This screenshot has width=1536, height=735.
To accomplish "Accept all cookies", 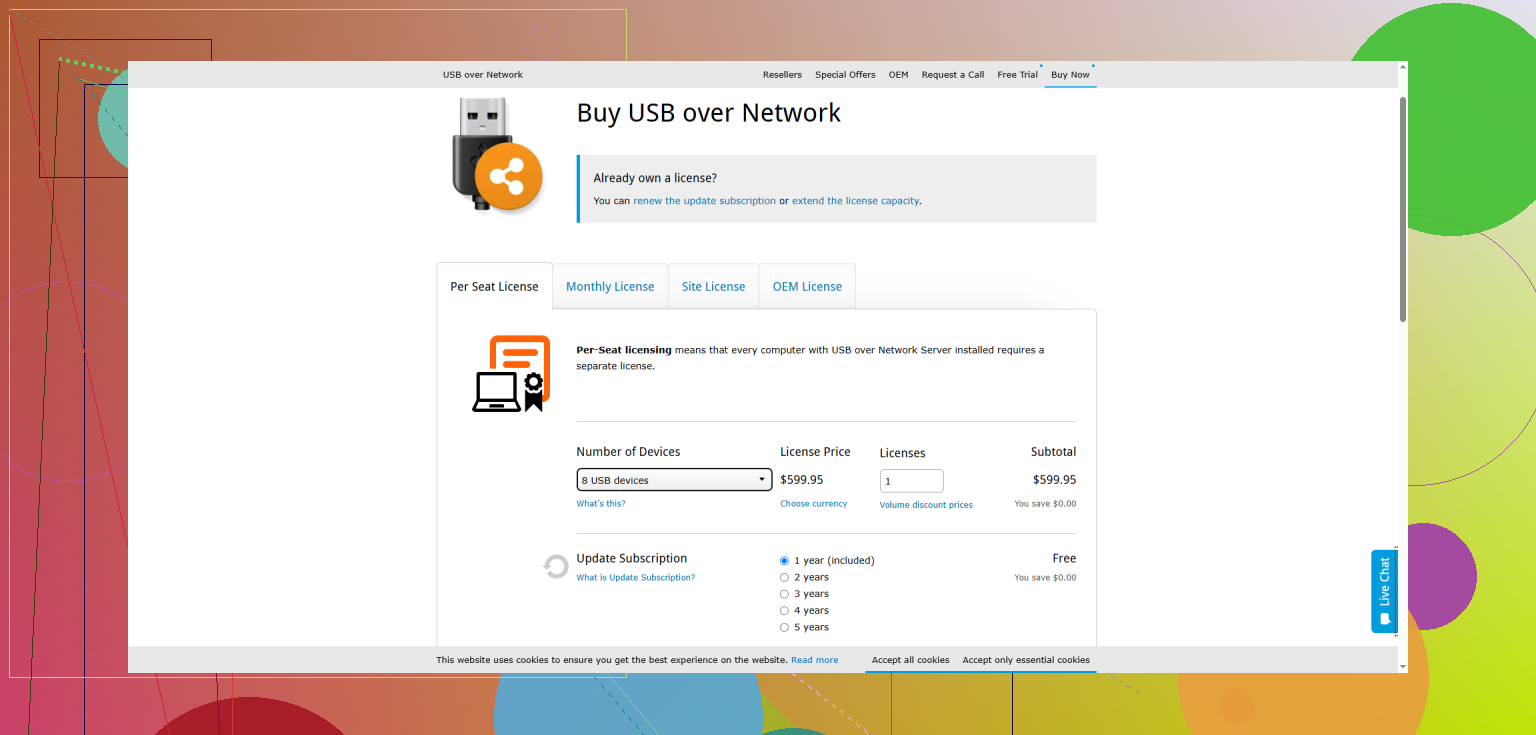I will (910, 660).
